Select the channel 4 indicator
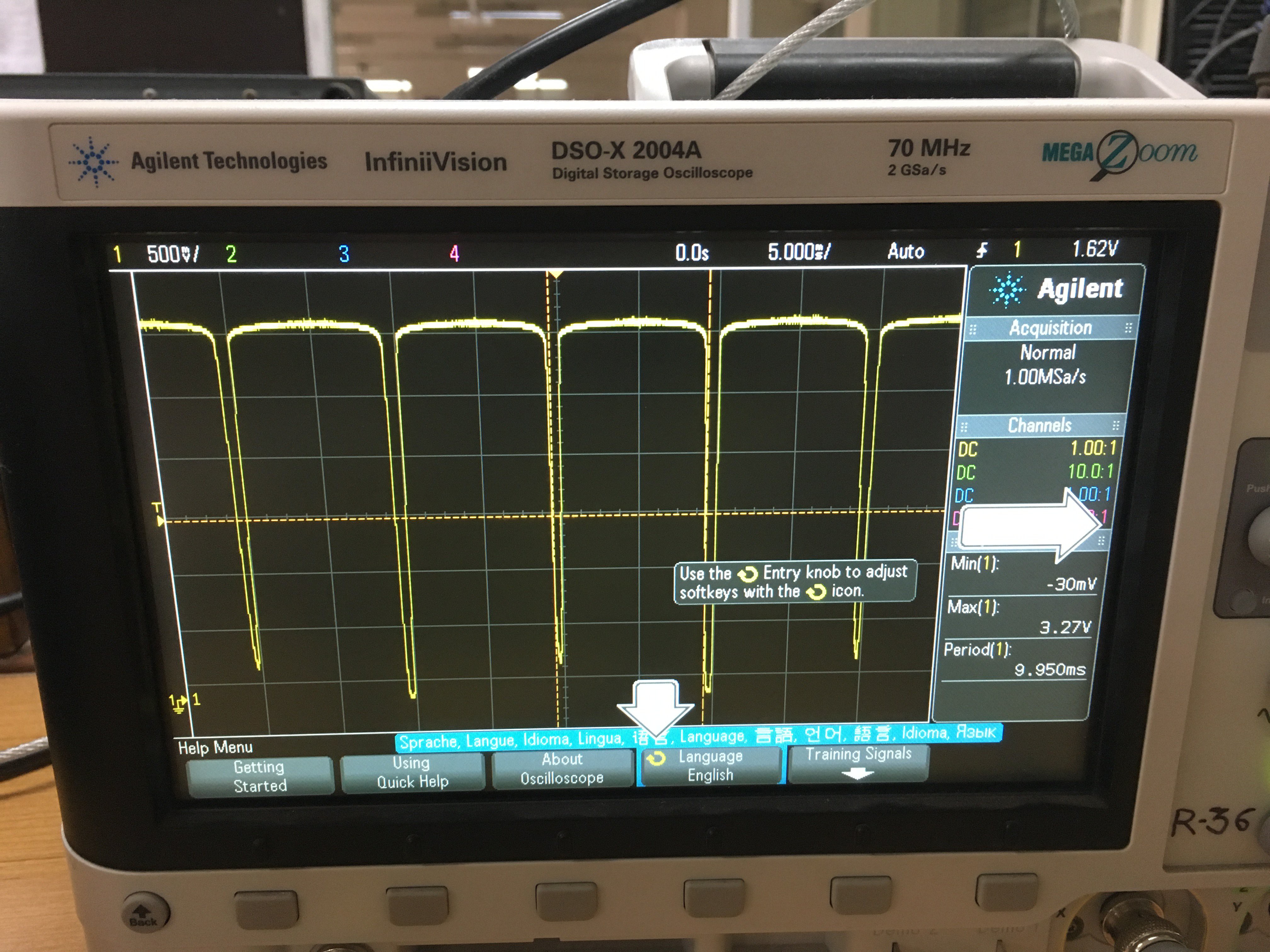The height and width of the screenshot is (952, 1270). (x=454, y=253)
